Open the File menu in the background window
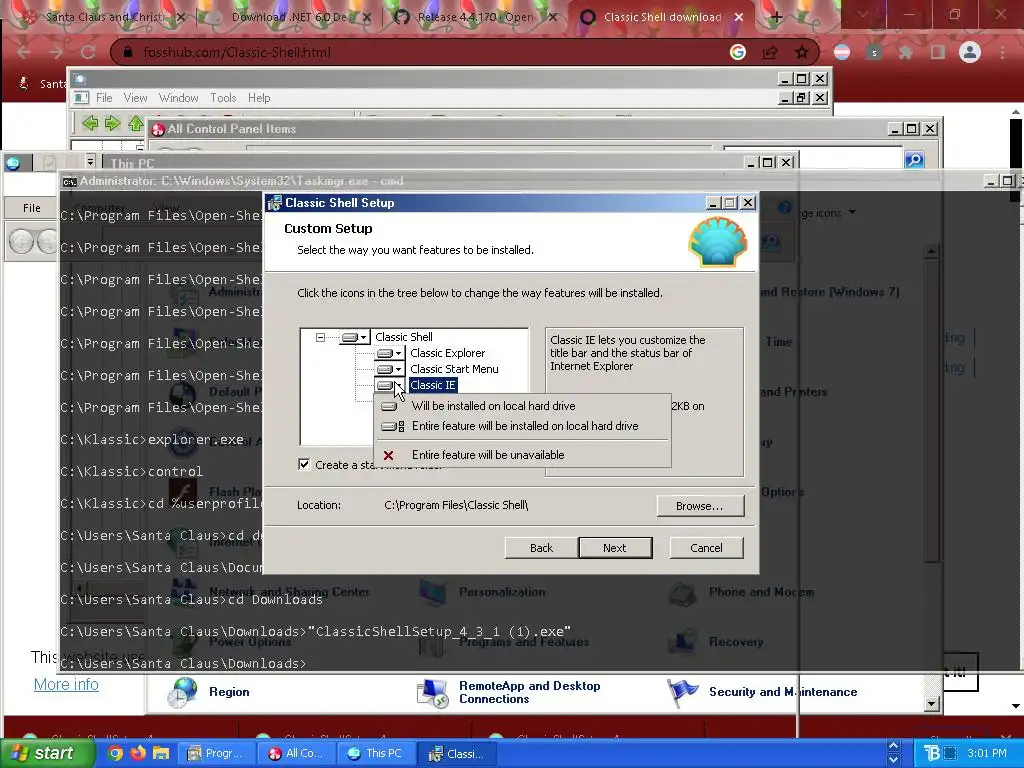 pos(104,98)
